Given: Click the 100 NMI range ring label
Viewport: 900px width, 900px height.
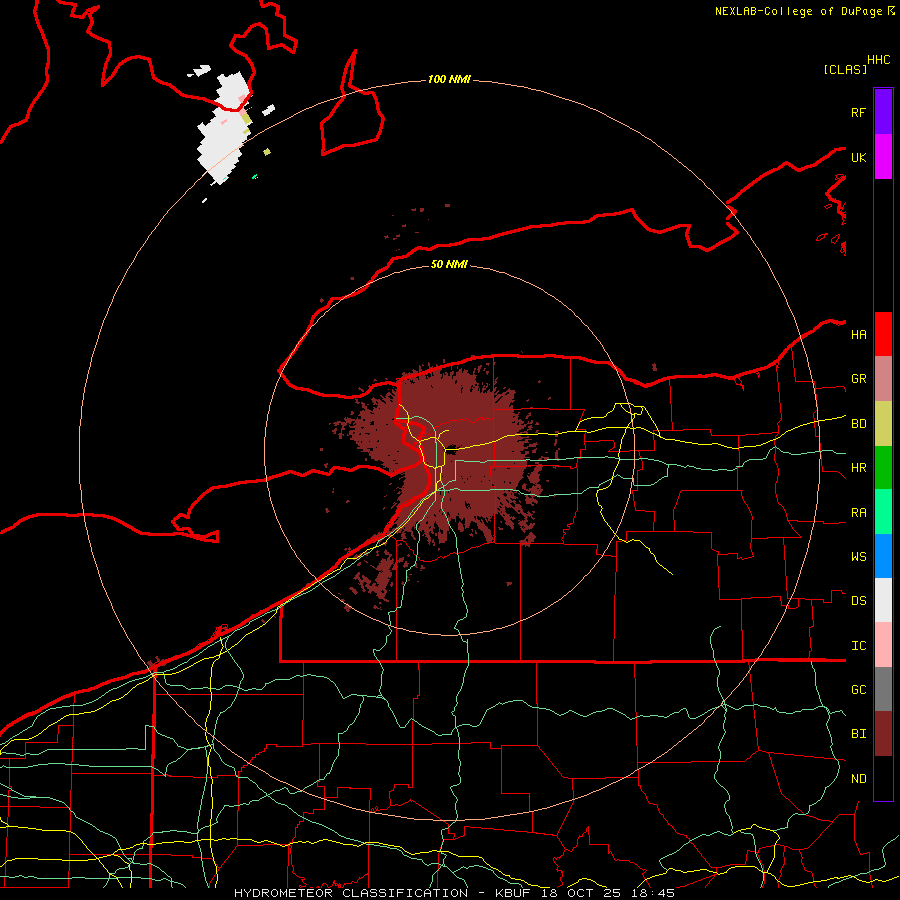Looking at the screenshot, I should tap(449, 79).
